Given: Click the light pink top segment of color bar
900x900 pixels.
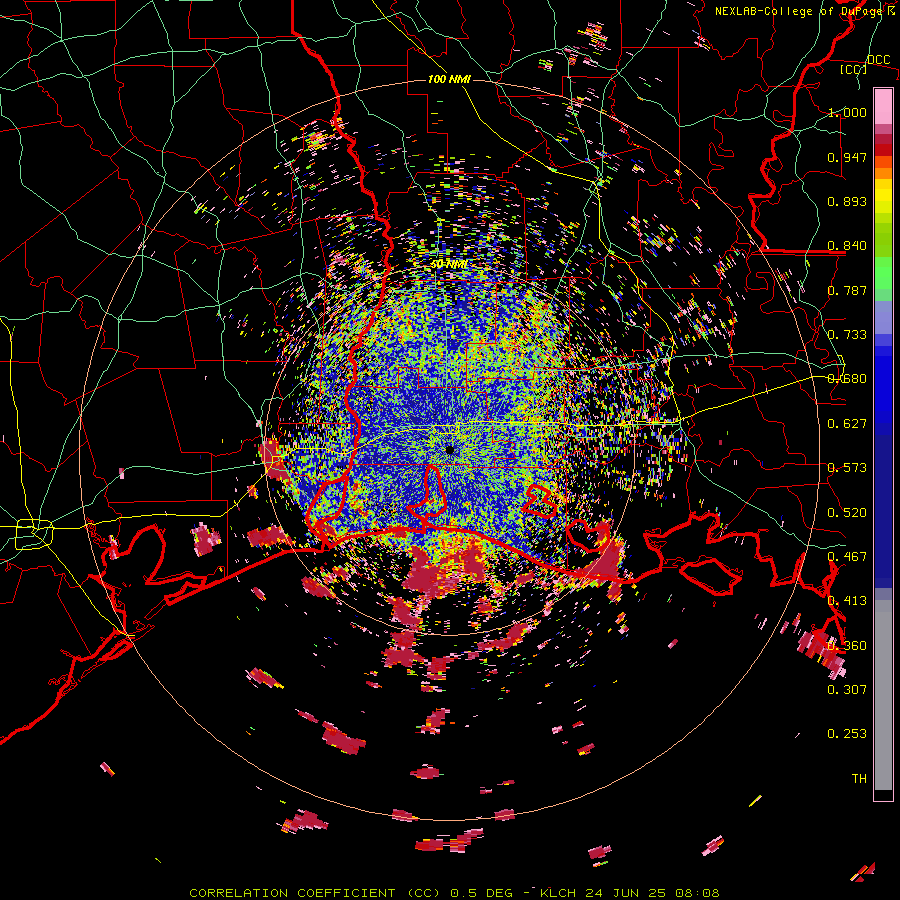Looking at the screenshot, I should tap(883, 106).
